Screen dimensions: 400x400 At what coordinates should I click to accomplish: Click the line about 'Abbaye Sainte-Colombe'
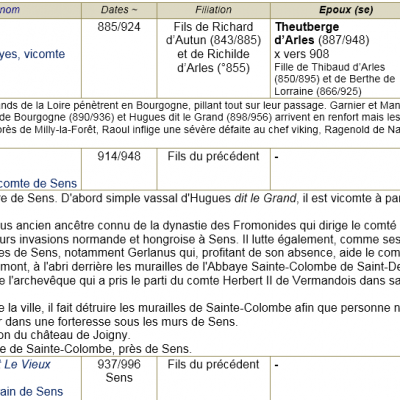(x=200, y=267)
